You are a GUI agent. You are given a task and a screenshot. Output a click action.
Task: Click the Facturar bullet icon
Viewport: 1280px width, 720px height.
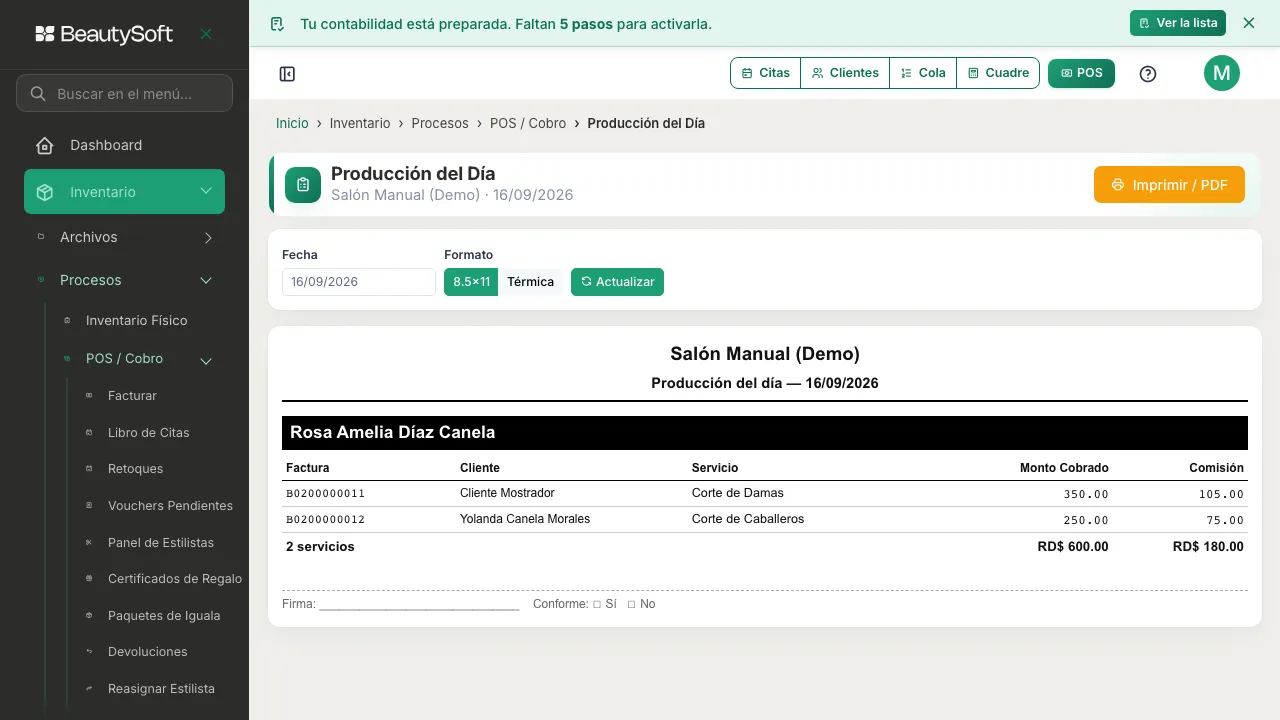89,396
